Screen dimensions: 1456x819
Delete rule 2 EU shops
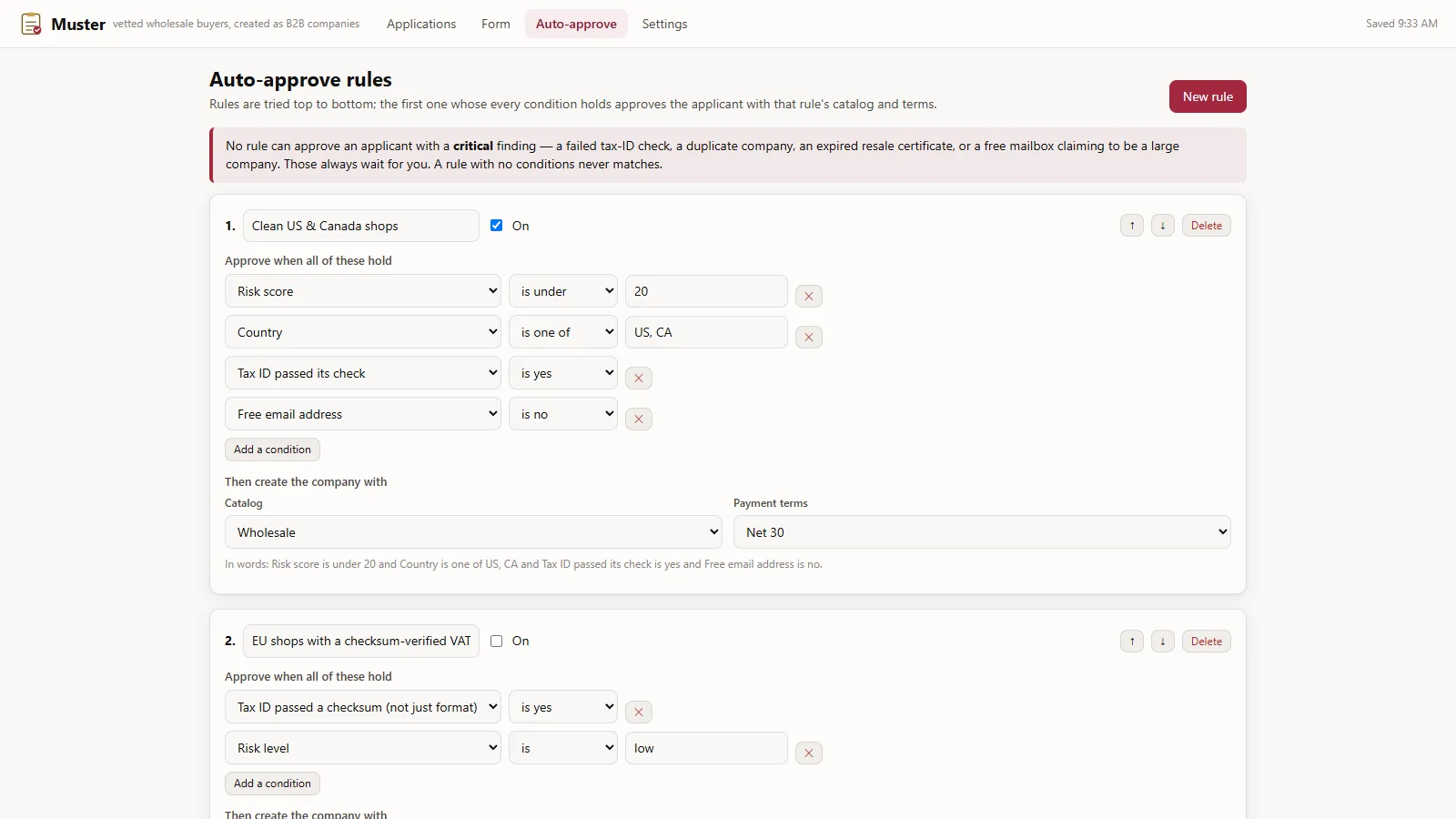(x=1207, y=642)
